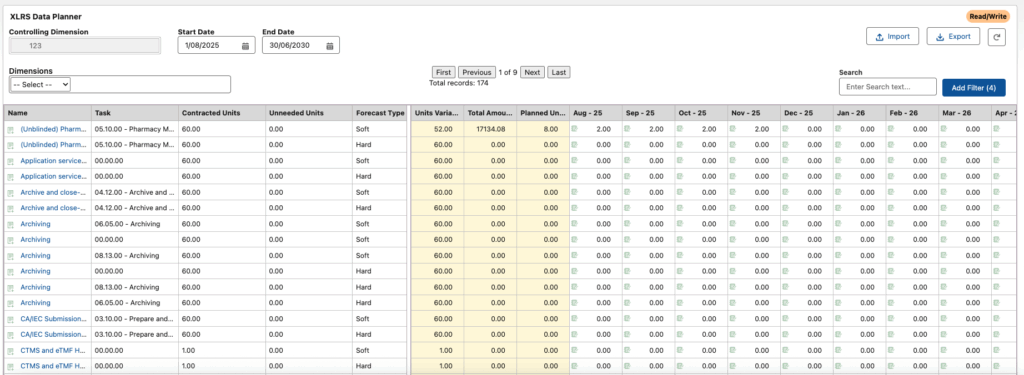Click the Import button
The height and width of the screenshot is (375, 1024).
(x=893, y=37)
